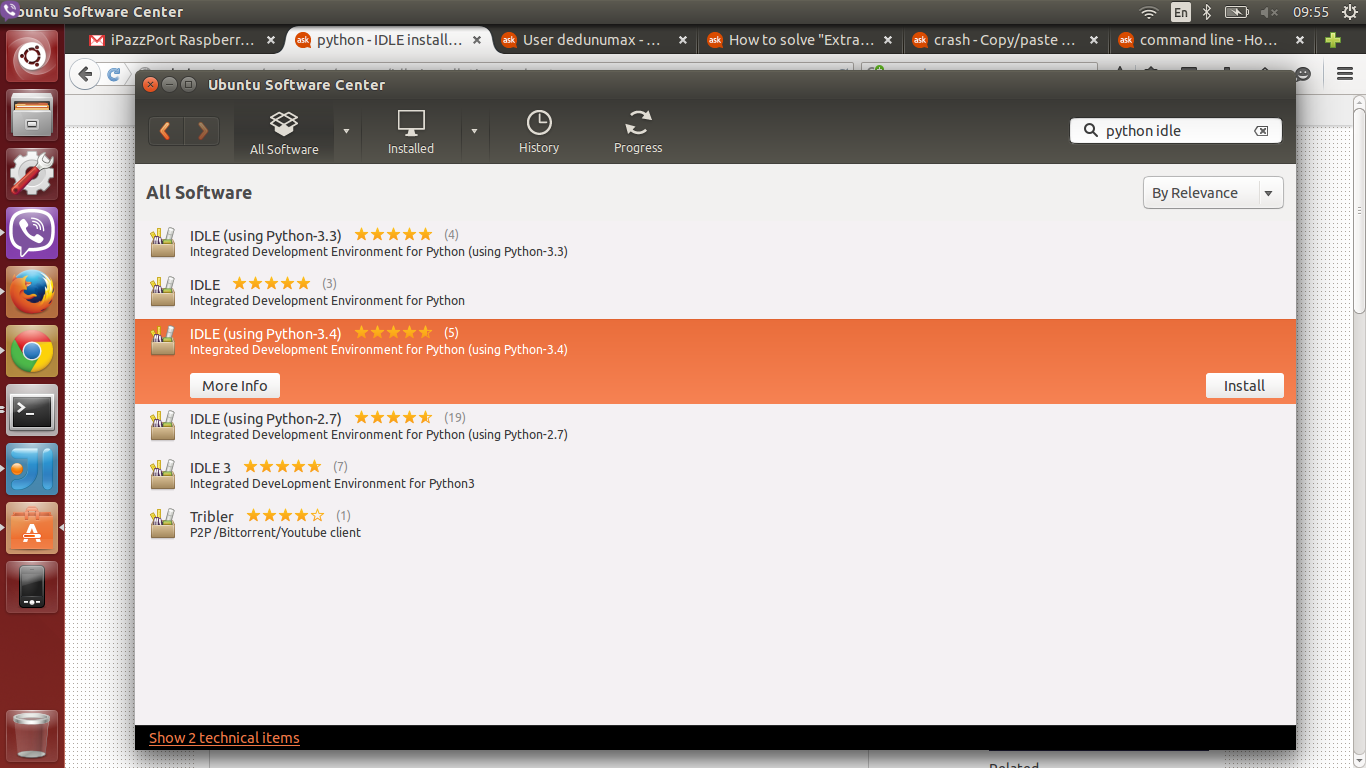Open the session gear menu in top panel
The image size is (1366, 768).
tap(1350, 12)
